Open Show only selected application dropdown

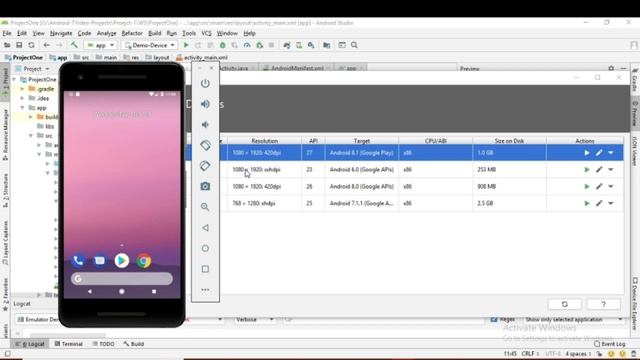click(x=573, y=319)
